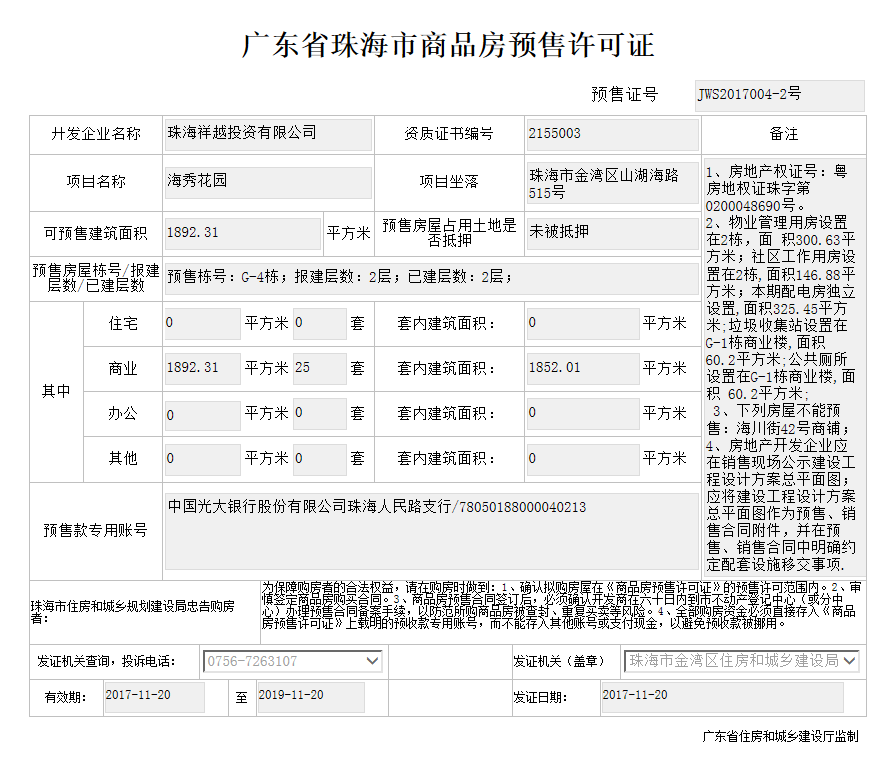Select 商业 套内建筑面积 field 1852.01
This screenshot has width=877, height=762.
582,368
